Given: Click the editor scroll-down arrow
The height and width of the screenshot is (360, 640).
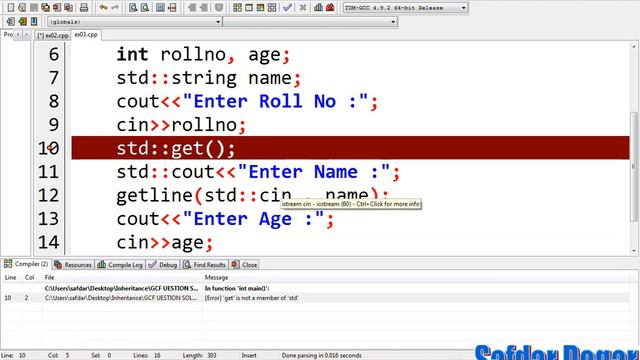Looking at the screenshot, I should (x=634, y=251).
